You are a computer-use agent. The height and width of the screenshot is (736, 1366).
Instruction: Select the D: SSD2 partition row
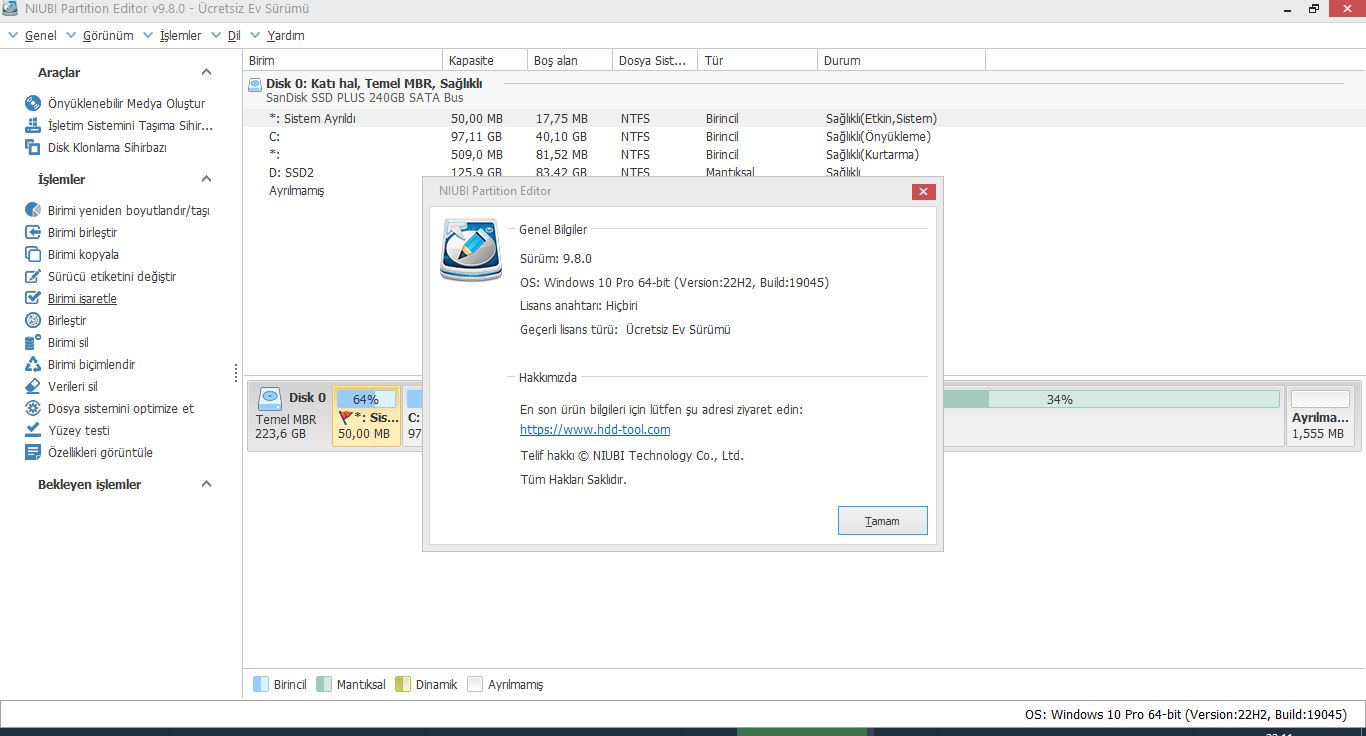tap(804, 172)
